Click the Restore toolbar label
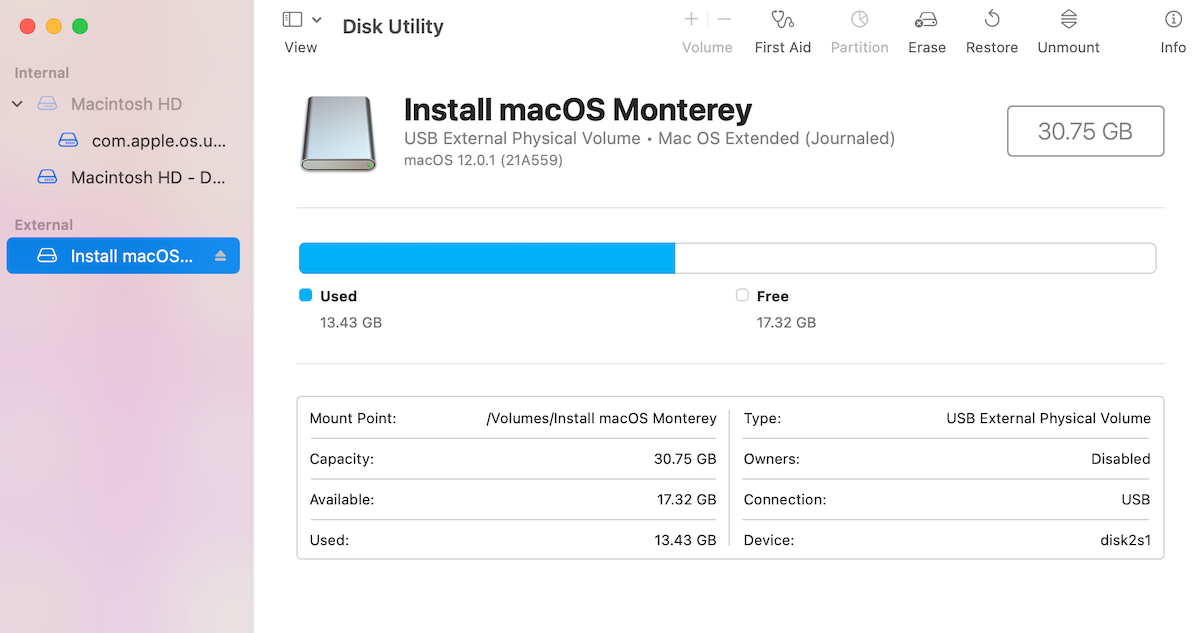1200x633 pixels. coord(992,47)
